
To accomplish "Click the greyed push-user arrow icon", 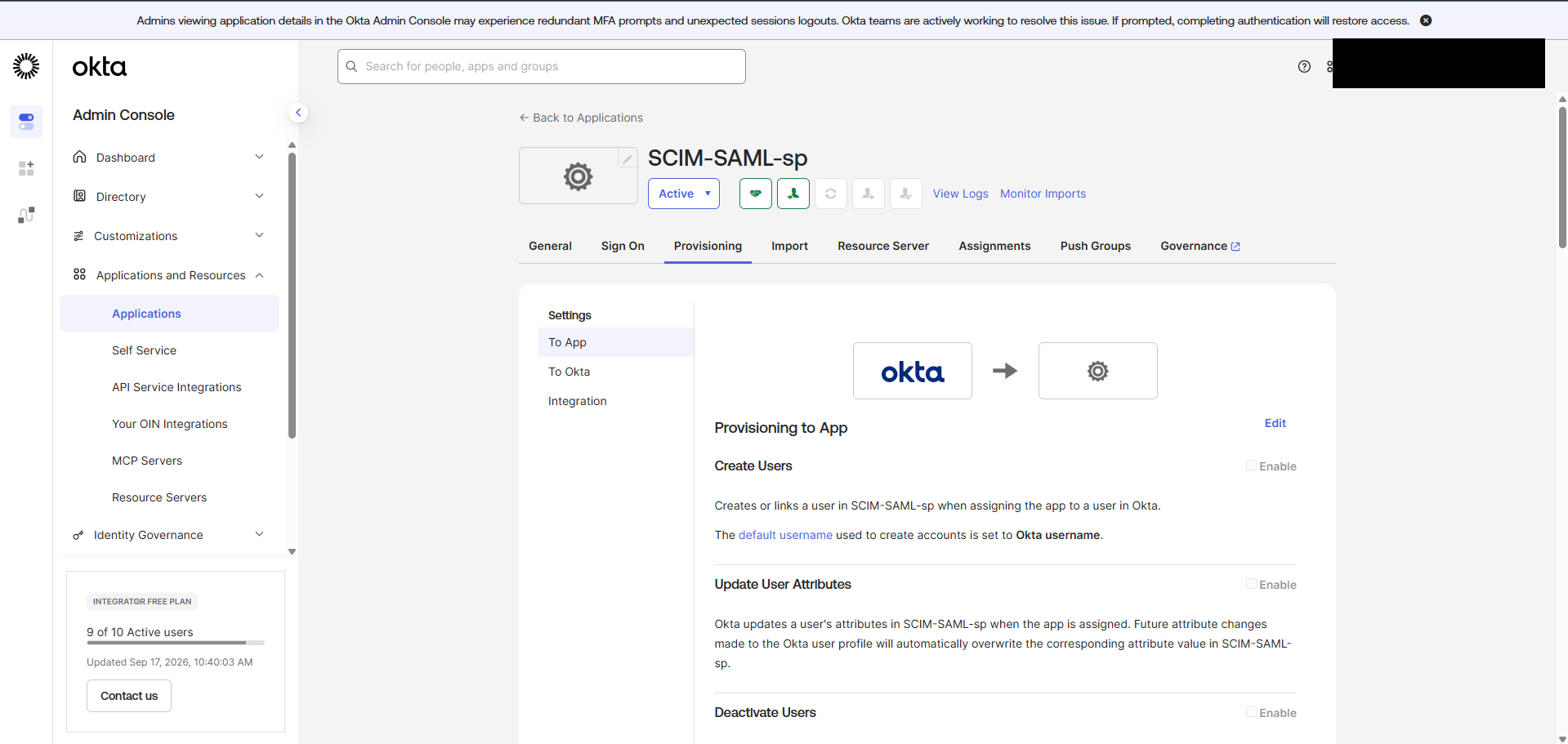I will coord(869,194).
